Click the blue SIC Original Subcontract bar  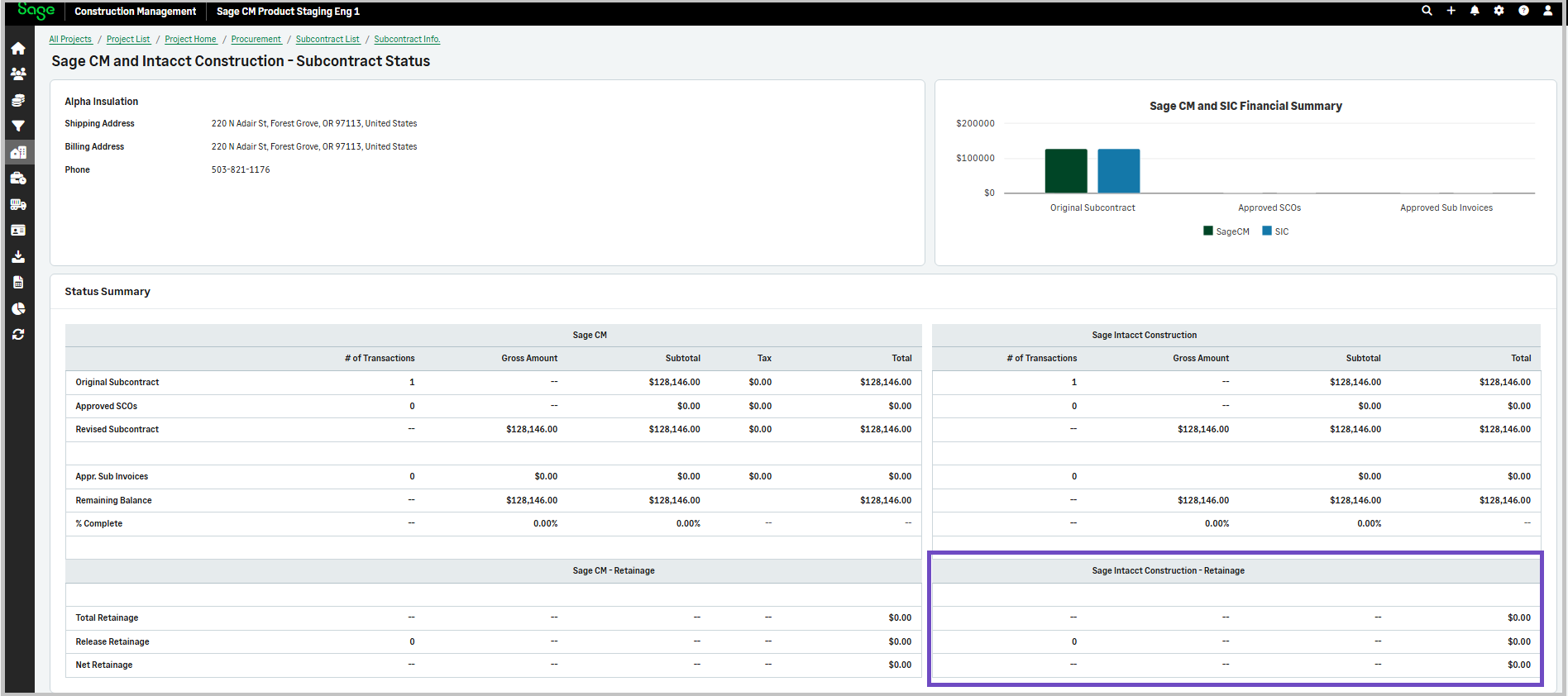tap(1118, 171)
